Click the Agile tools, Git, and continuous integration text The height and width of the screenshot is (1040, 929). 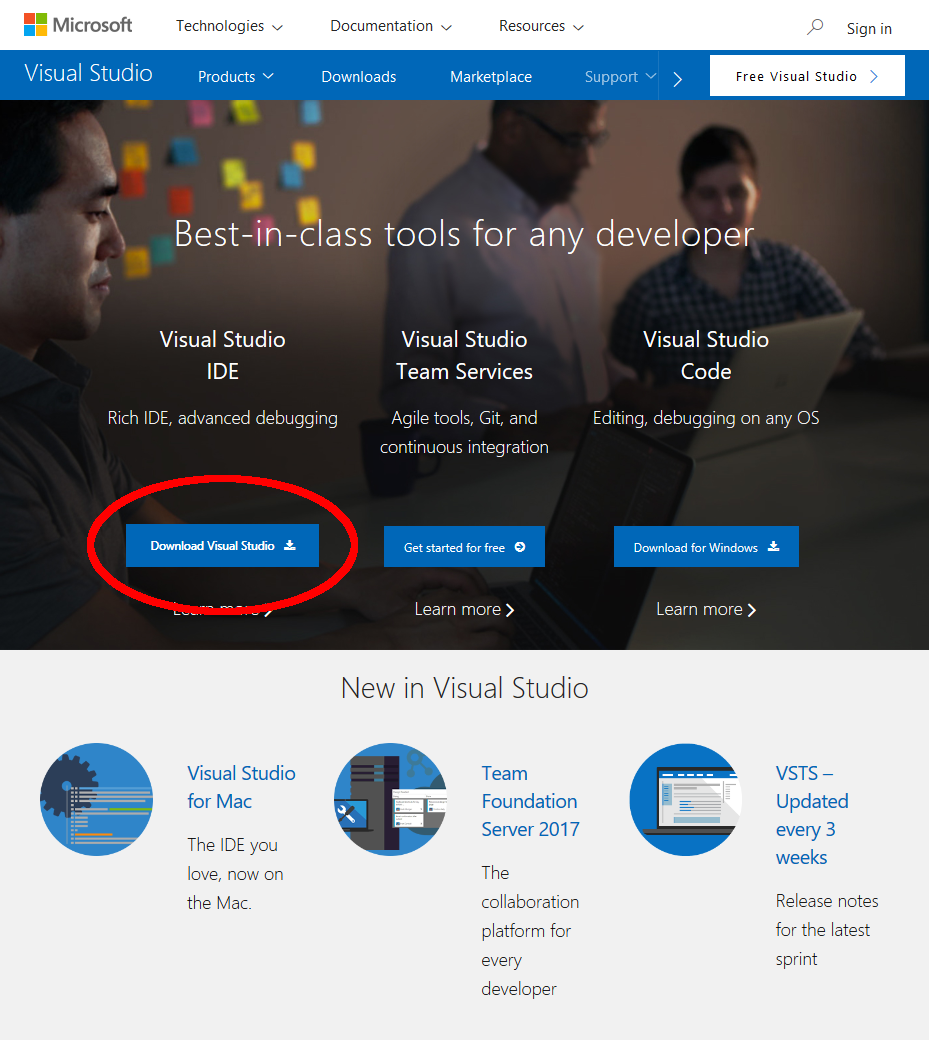(x=464, y=432)
